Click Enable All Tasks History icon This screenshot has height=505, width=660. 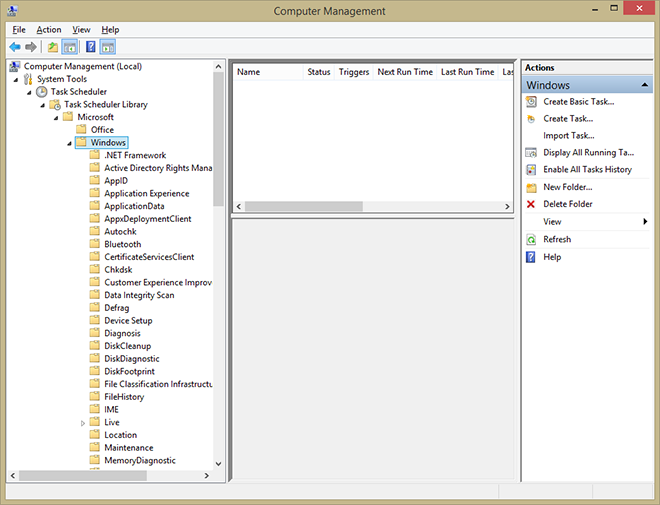(x=531, y=170)
